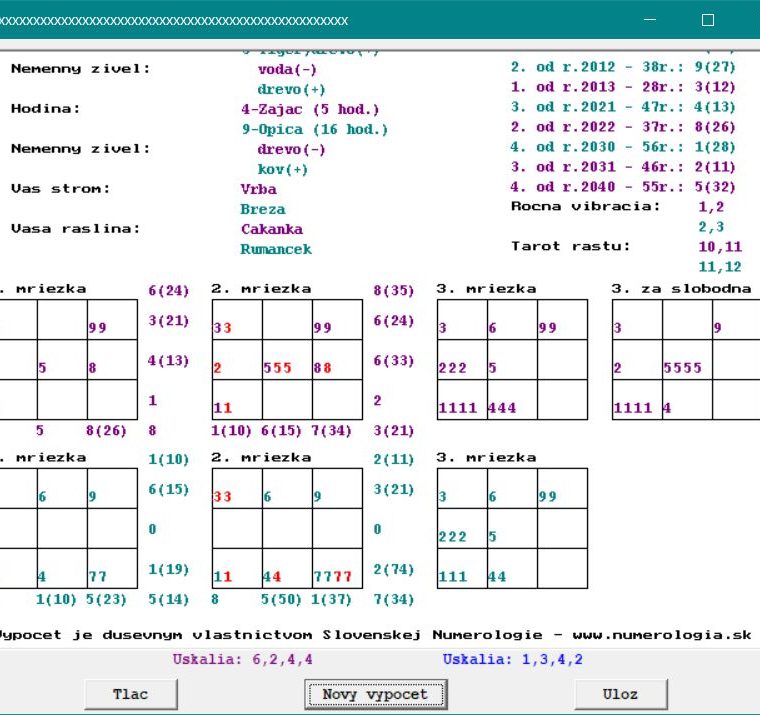Image resolution: width=760 pixels, height=715 pixels.
Task: Click the 'Tarot rastu:' label
Action: click(x=570, y=246)
